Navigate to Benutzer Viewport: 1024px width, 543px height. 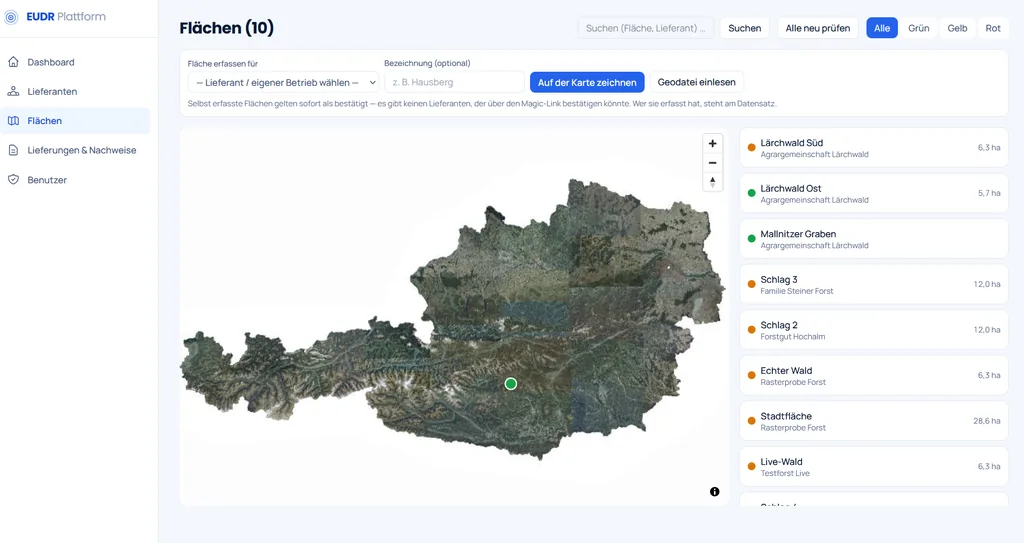[75, 180]
